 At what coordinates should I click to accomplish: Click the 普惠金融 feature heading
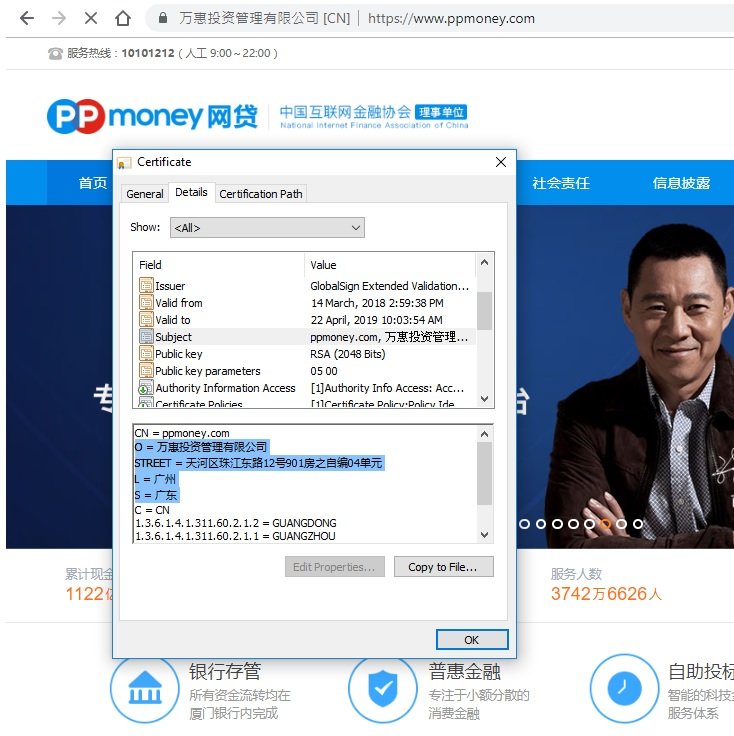click(x=464, y=671)
